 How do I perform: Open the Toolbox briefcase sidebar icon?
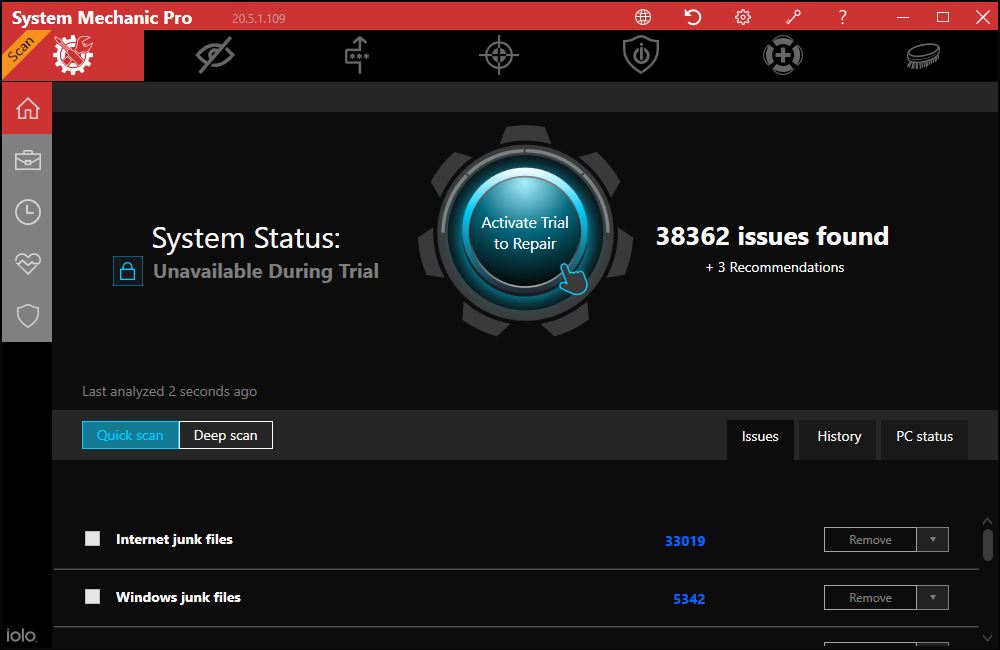point(27,160)
